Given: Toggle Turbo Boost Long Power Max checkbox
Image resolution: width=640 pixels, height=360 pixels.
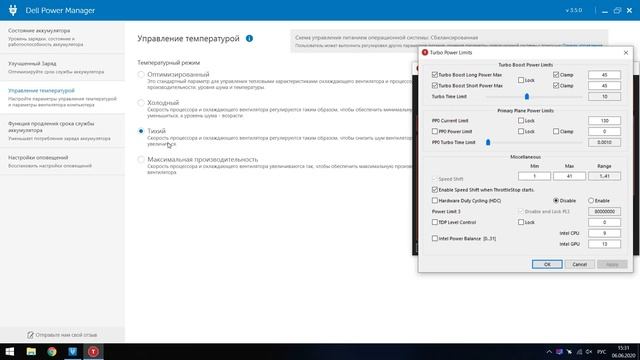Looking at the screenshot, I should (435, 75).
